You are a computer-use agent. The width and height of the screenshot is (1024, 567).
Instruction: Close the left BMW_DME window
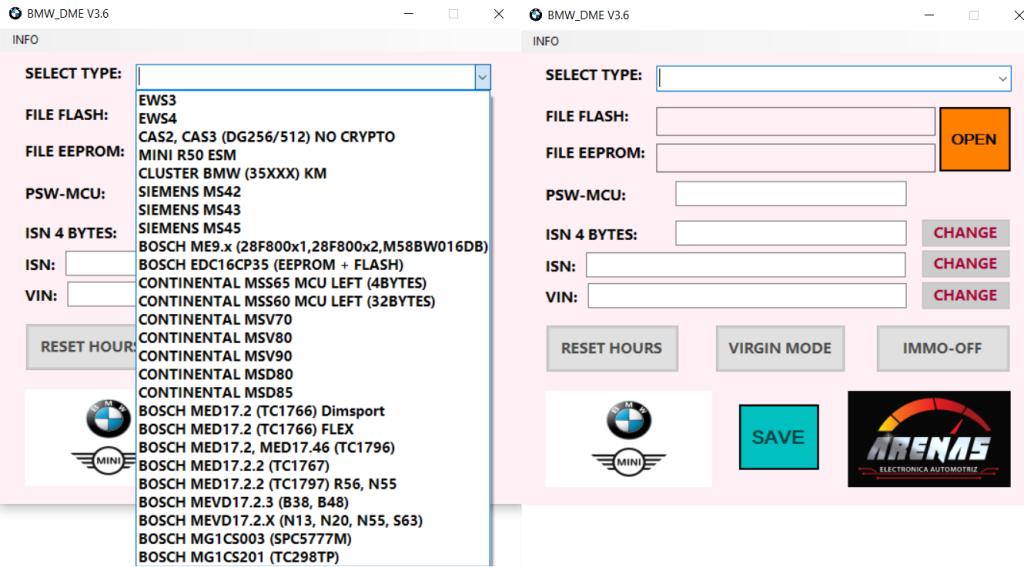(x=499, y=14)
